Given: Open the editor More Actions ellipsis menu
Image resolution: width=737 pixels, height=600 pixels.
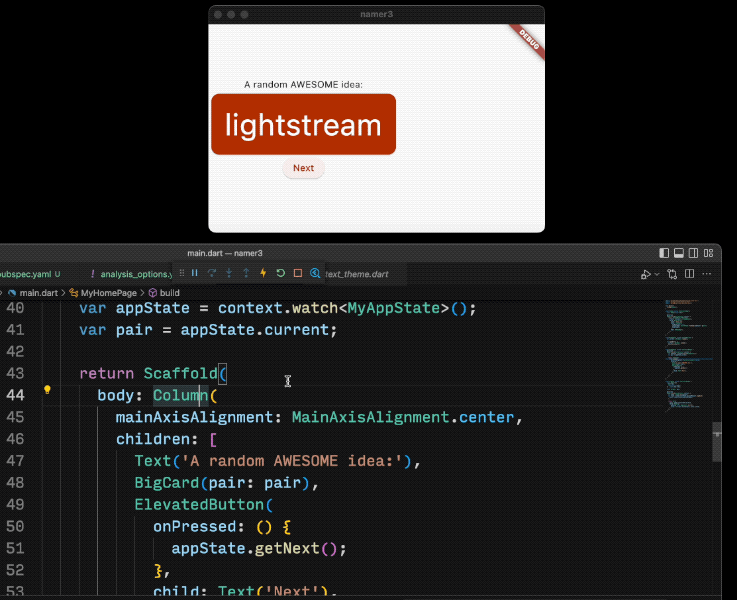Looking at the screenshot, I should (707, 274).
